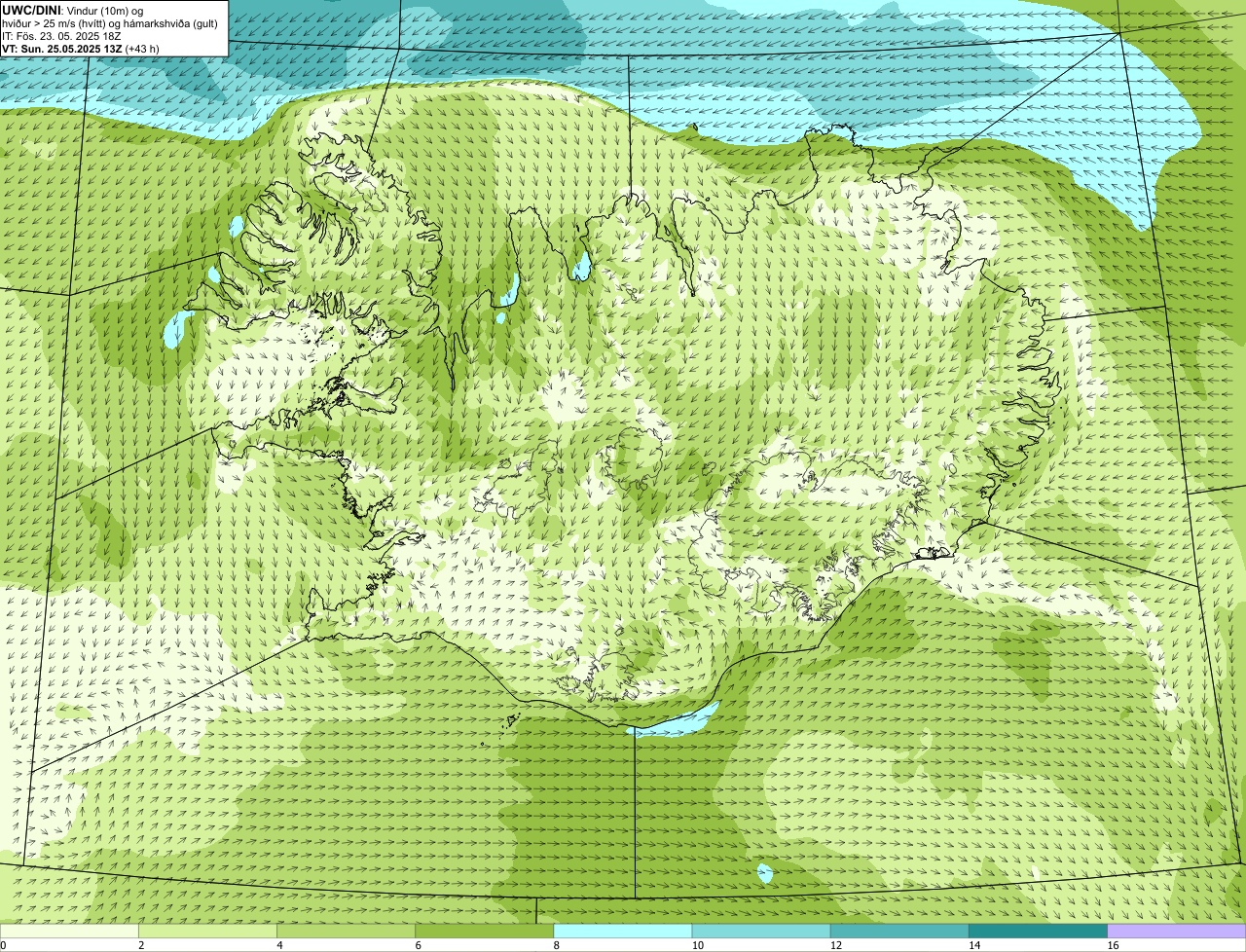Click the "VT: Sun. 25.05.2025 13Z (+43 h)" line
This screenshot has width=1246, height=952.
81,48
